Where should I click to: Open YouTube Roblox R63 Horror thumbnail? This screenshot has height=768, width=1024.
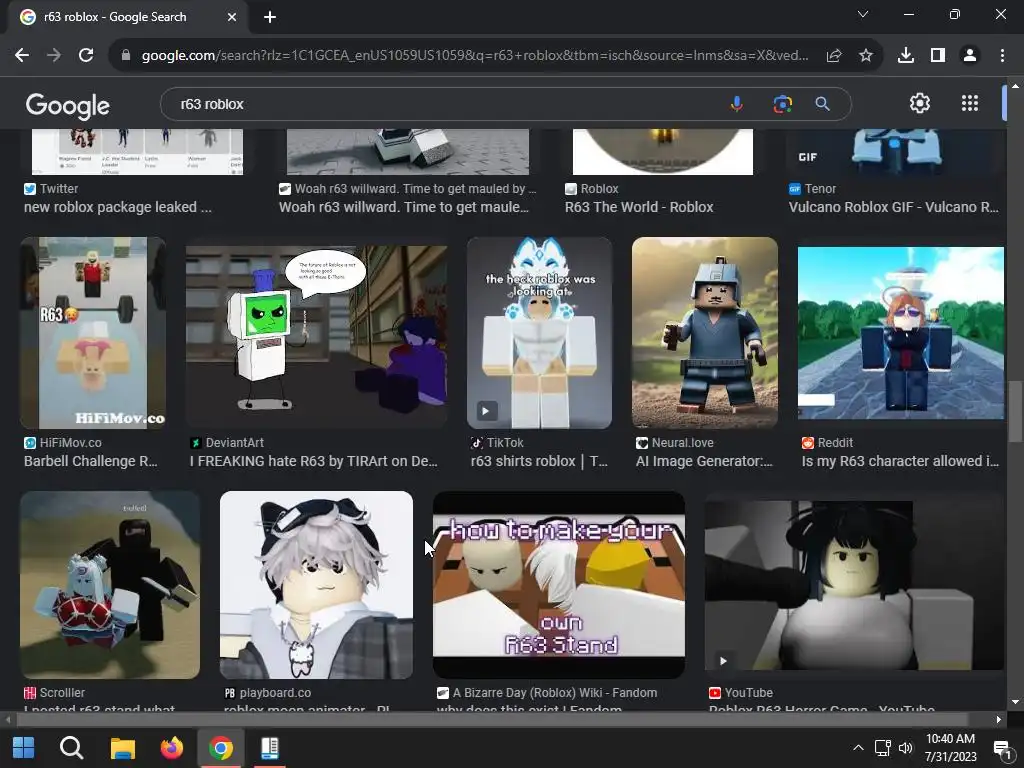coord(854,585)
